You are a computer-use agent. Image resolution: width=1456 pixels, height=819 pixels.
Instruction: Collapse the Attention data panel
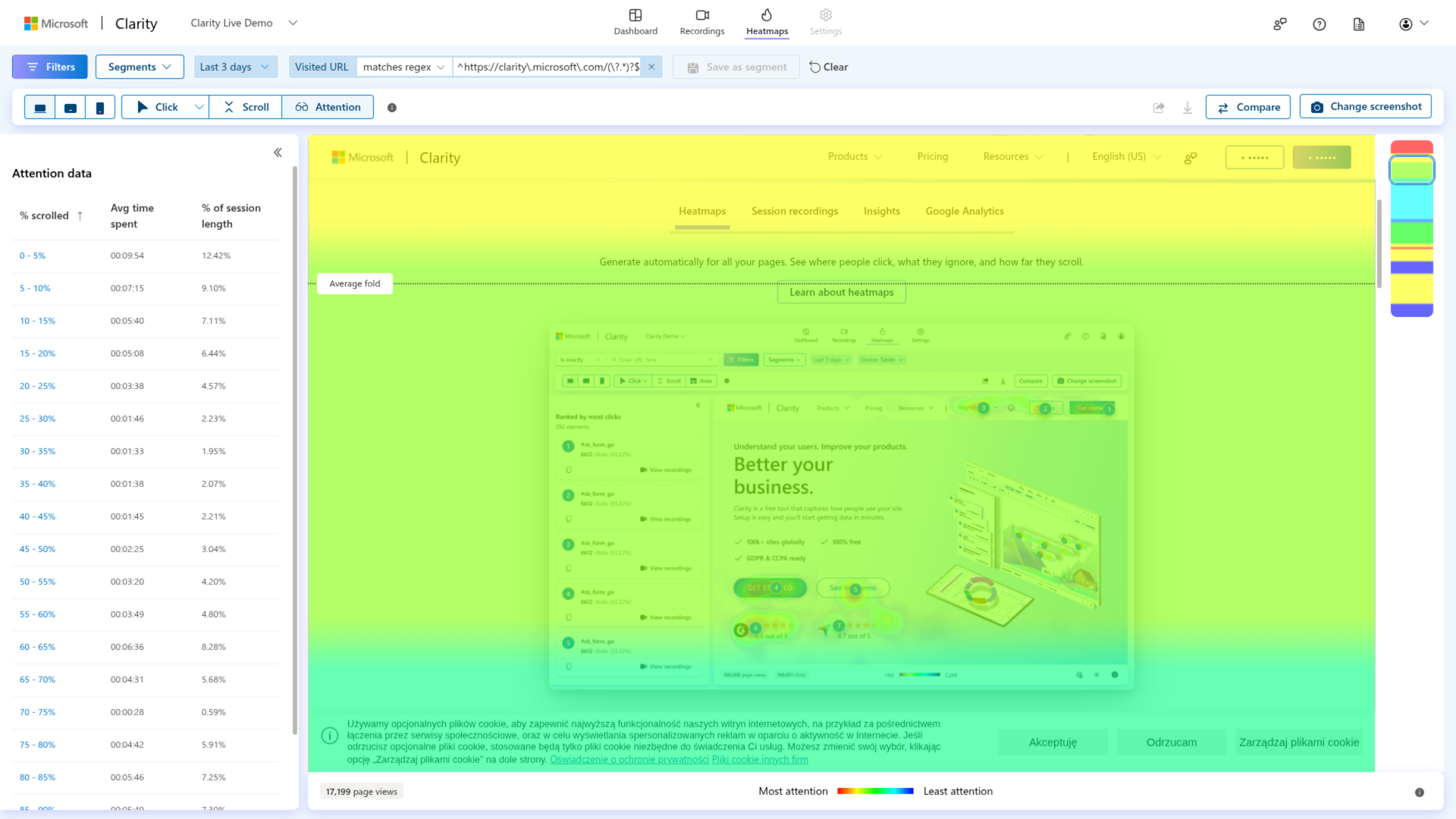point(278,152)
